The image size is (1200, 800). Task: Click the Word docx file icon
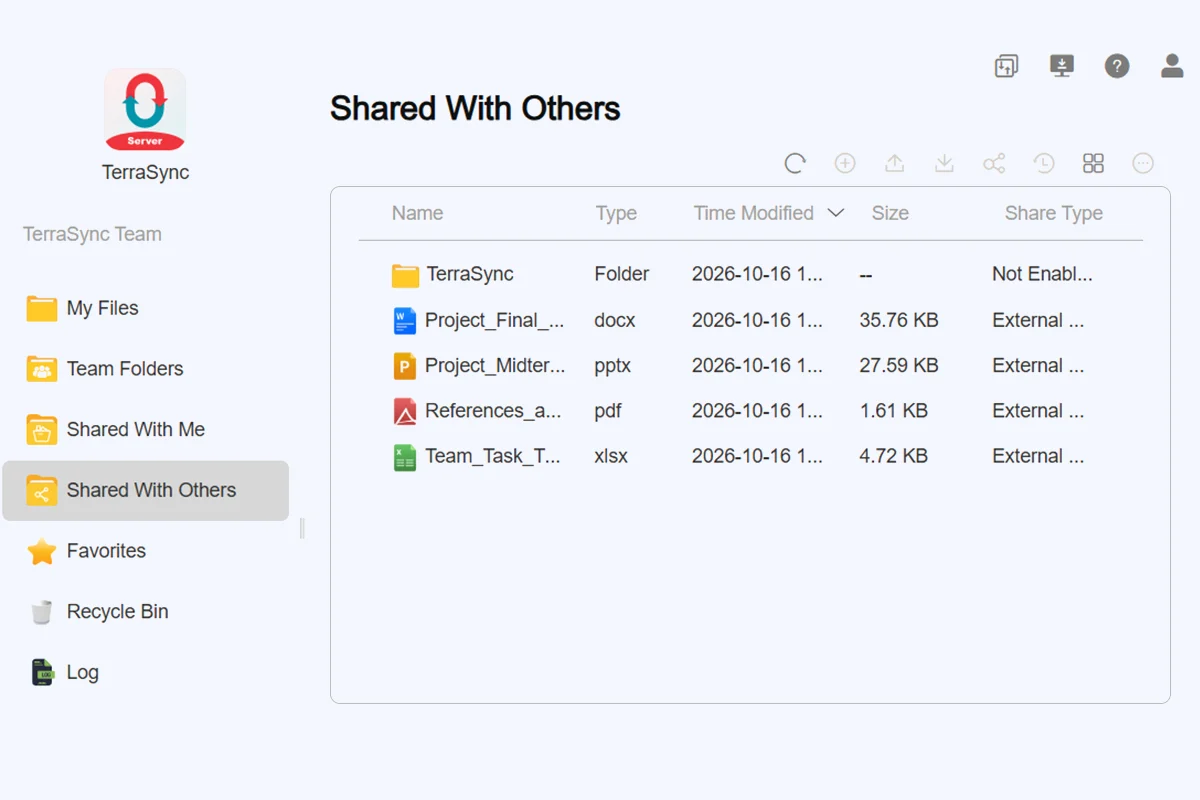[x=405, y=321]
